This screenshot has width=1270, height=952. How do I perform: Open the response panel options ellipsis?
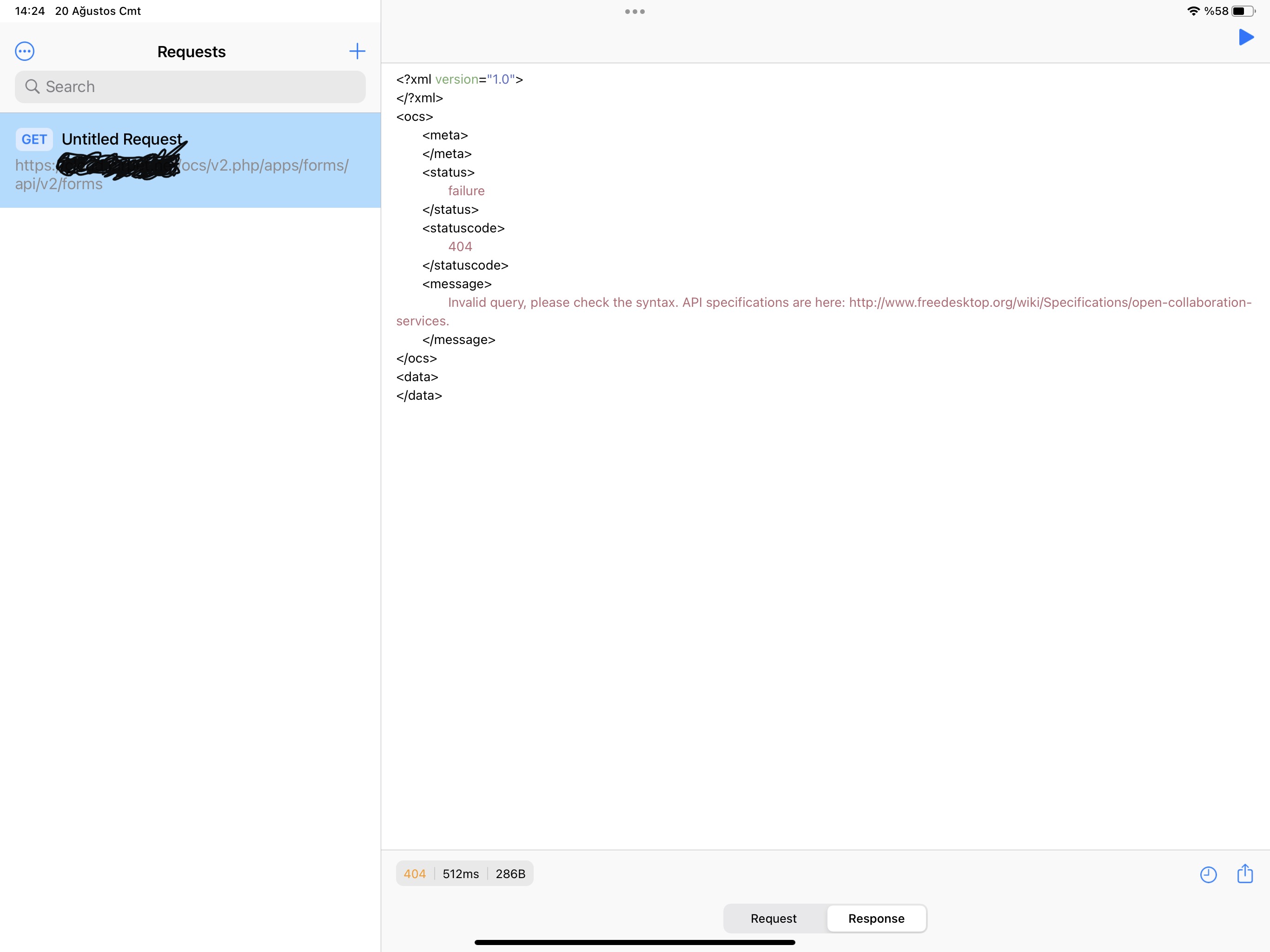pyautogui.click(x=635, y=12)
